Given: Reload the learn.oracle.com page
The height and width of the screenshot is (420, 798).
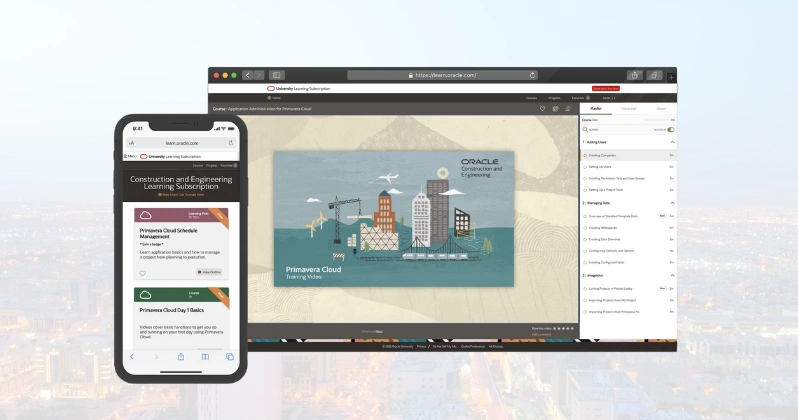Looking at the screenshot, I should click(x=532, y=75).
